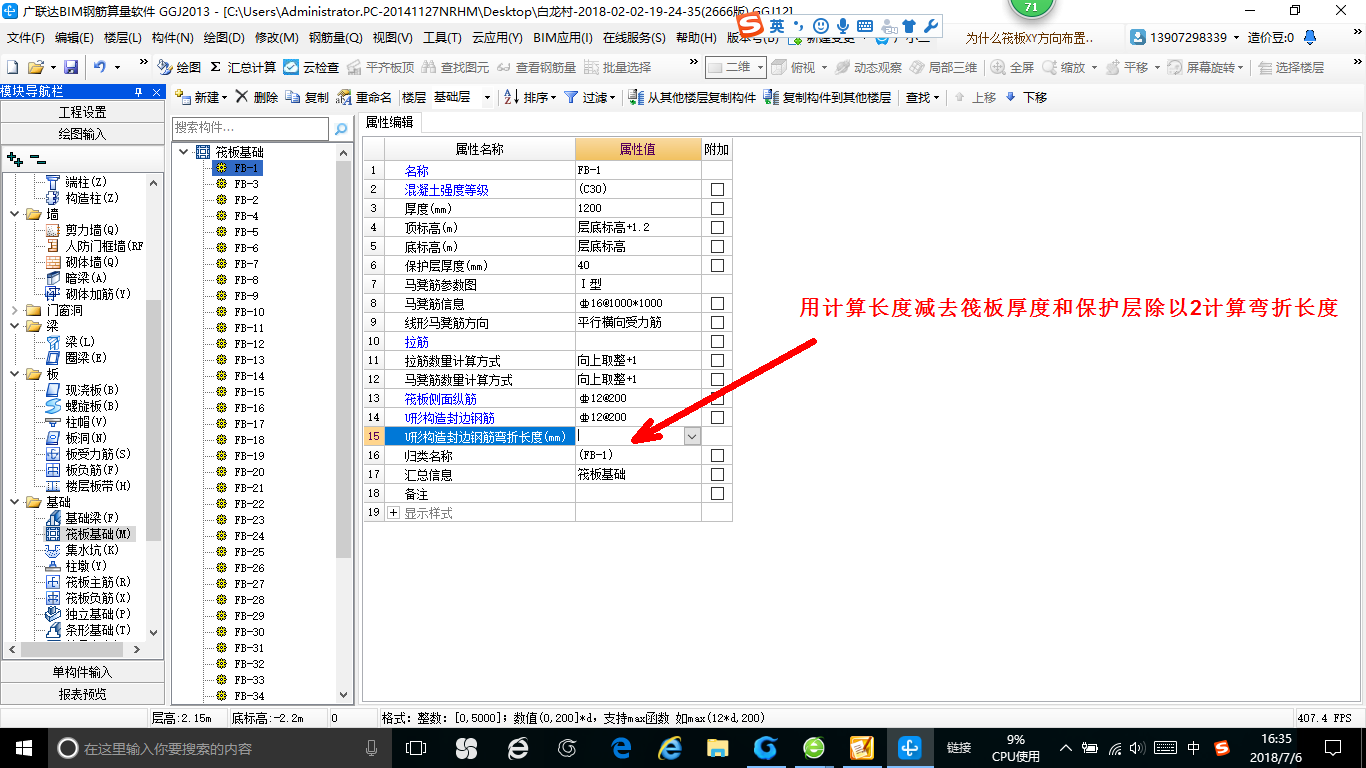This screenshot has width=1366, height=768.
Task: Collapse the 筏板基础 component tree root
Action: click(x=183, y=152)
